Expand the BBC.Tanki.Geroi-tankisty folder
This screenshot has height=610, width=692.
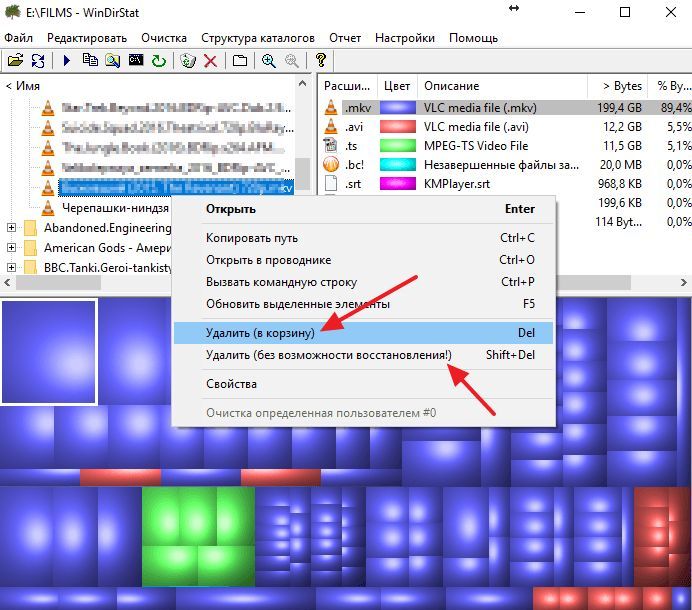click(x=11, y=267)
